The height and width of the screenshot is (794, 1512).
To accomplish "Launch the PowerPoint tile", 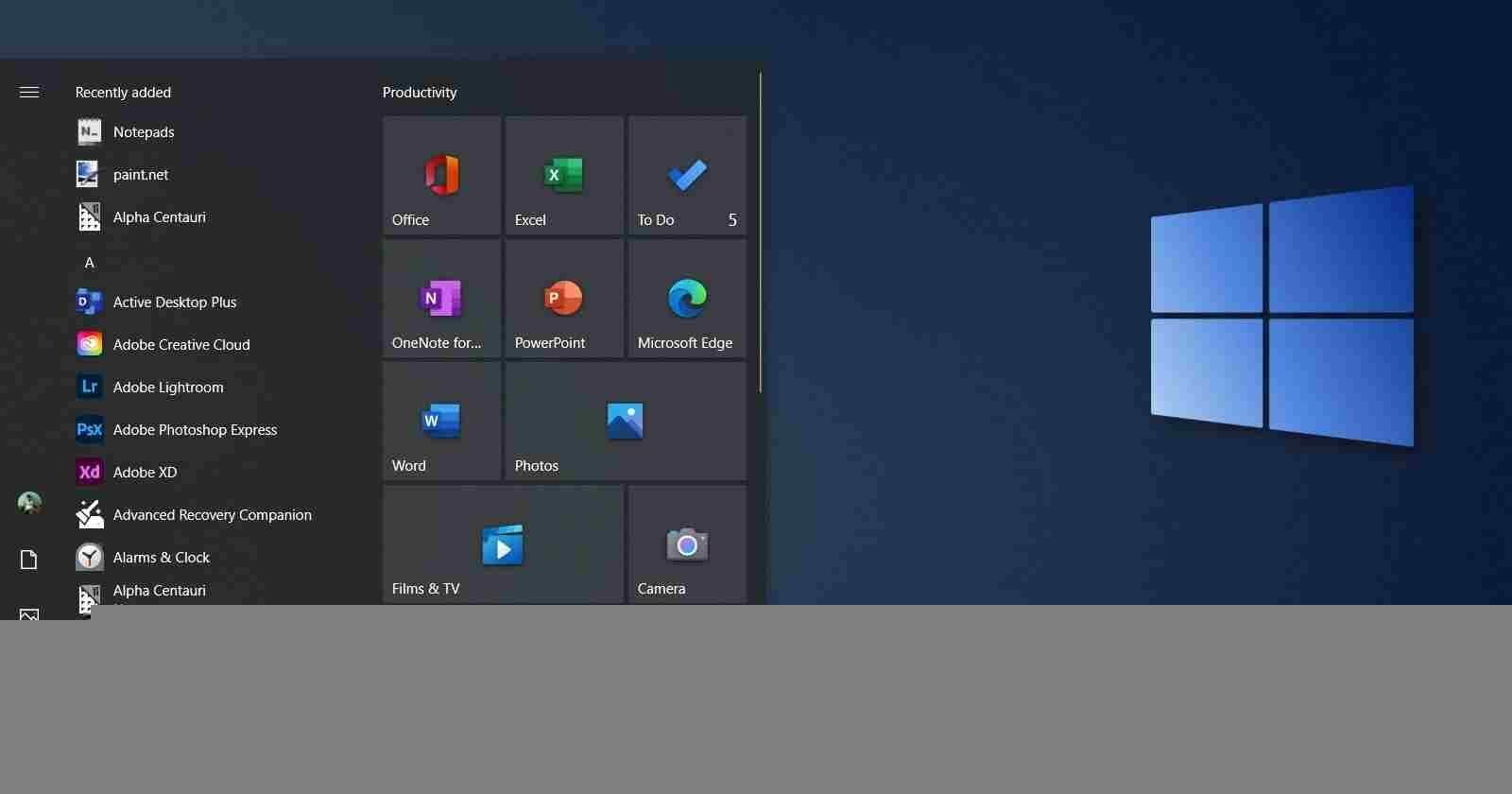I will click(564, 298).
